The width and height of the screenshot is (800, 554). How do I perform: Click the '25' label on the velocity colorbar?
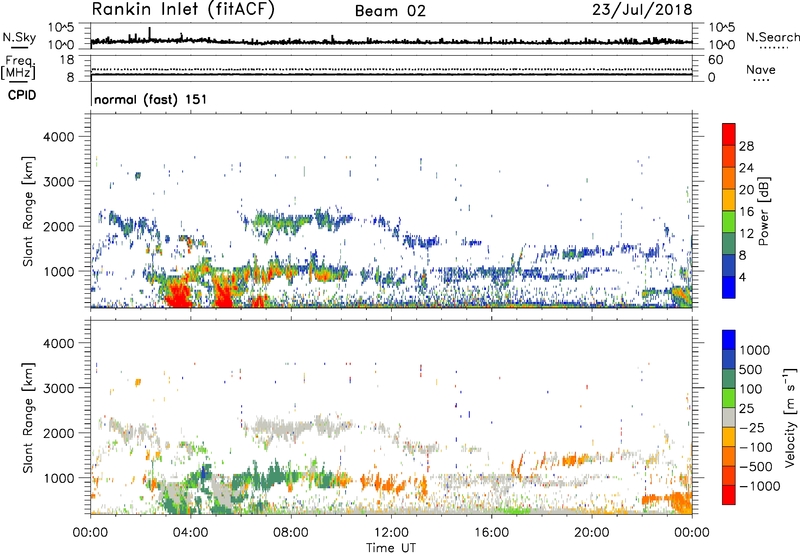click(746, 409)
